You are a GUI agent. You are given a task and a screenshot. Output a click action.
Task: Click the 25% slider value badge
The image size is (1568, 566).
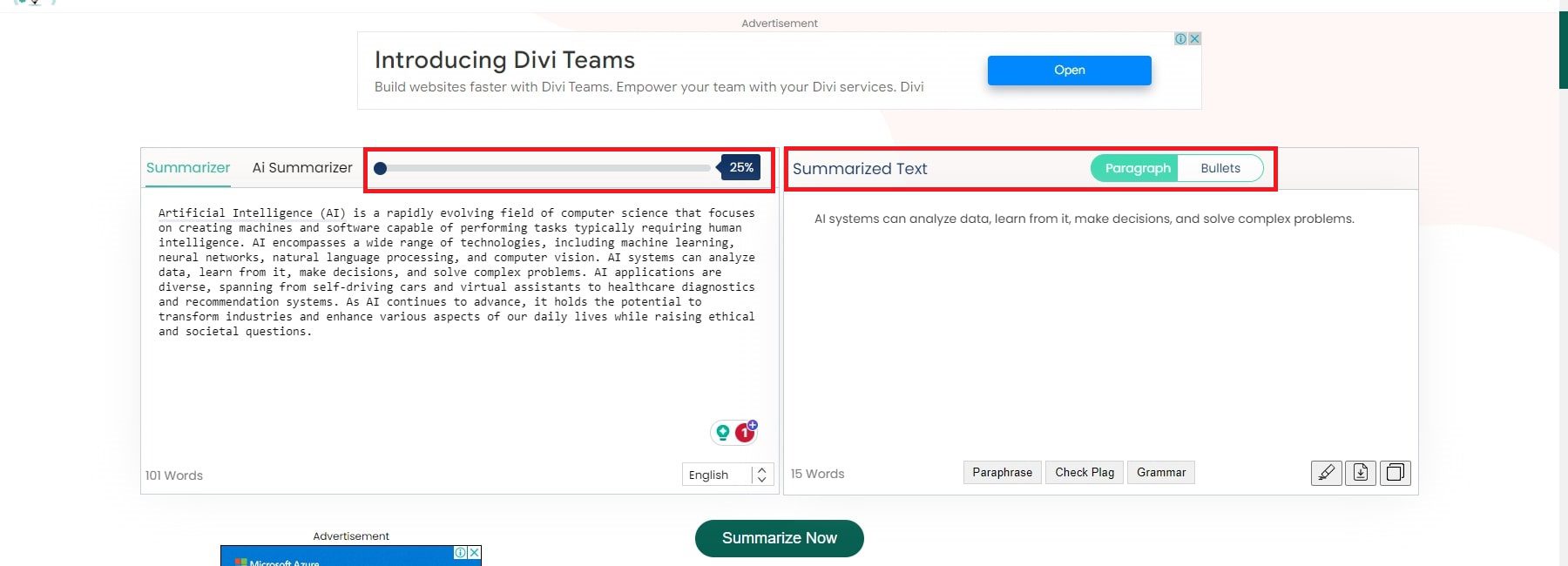741,167
